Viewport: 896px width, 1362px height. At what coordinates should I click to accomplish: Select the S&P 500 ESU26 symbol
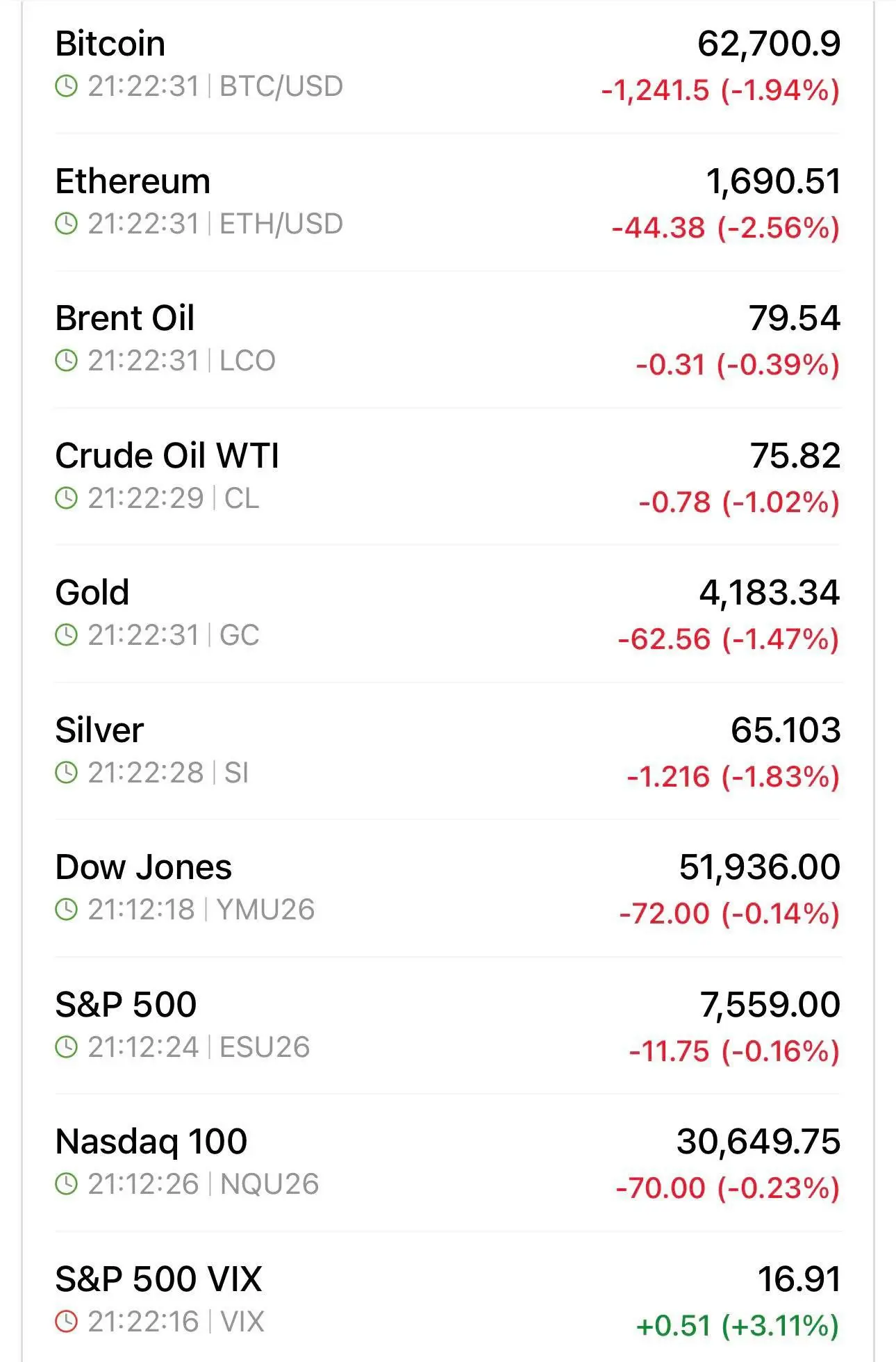click(265, 1047)
